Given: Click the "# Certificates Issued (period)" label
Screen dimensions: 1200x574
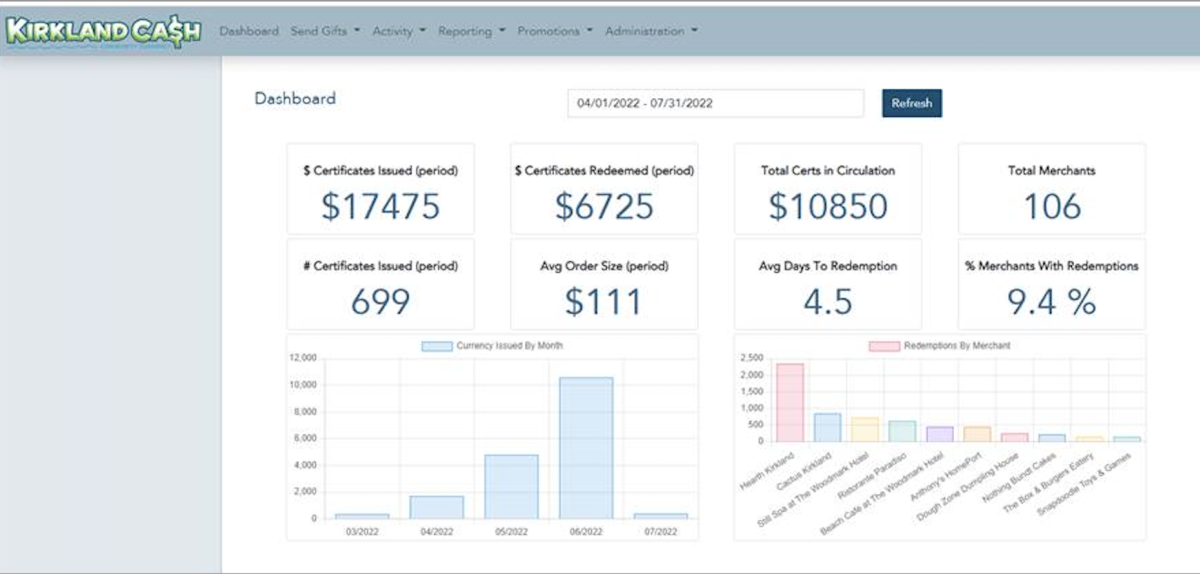Looking at the screenshot, I should 381,266.
